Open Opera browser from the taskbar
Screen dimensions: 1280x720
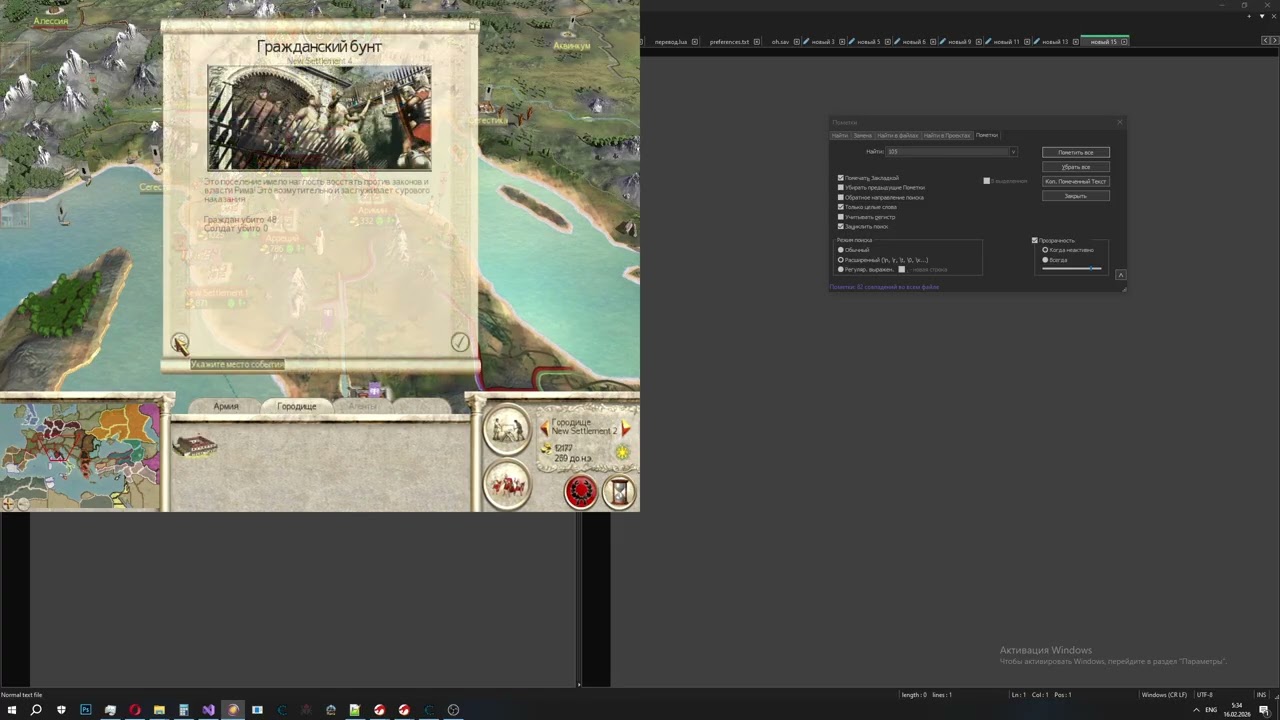pyautogui.click(x=134, y=710)
